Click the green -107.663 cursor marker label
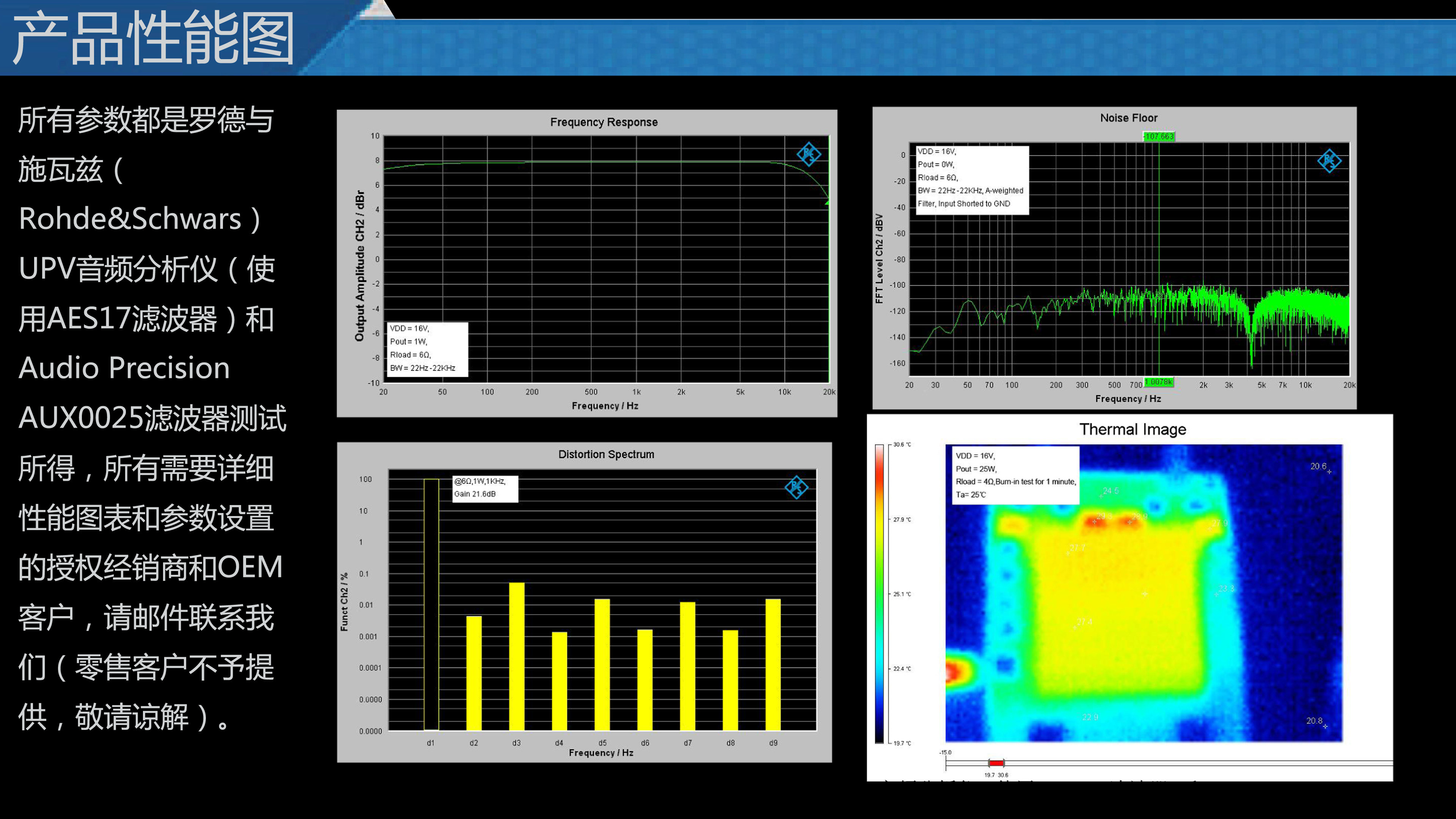 point(1158,136)
